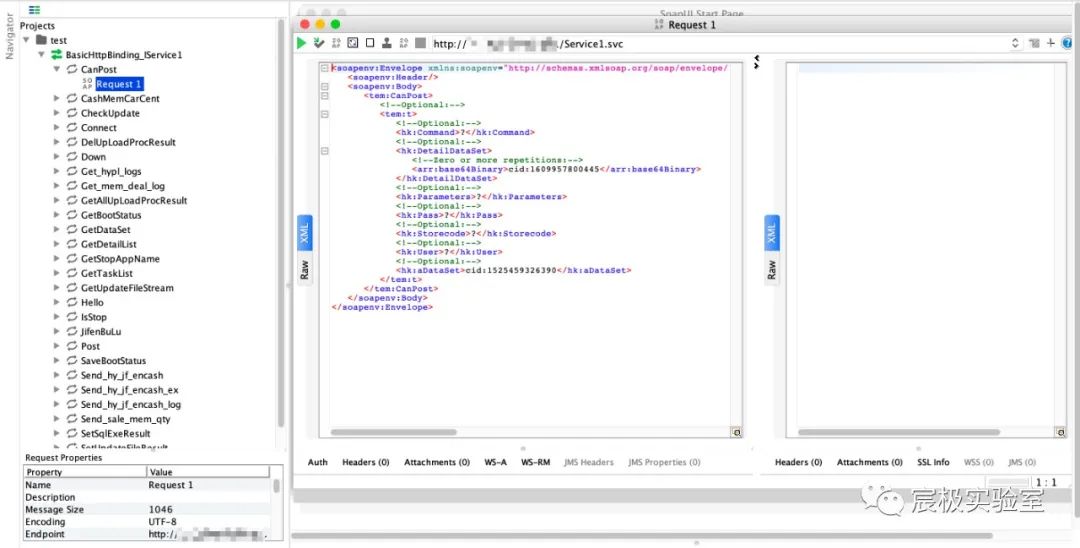Screen dimensions: 1080x548
Task: Toggle the request/response splitter arrows
Action: click(756, 62)
